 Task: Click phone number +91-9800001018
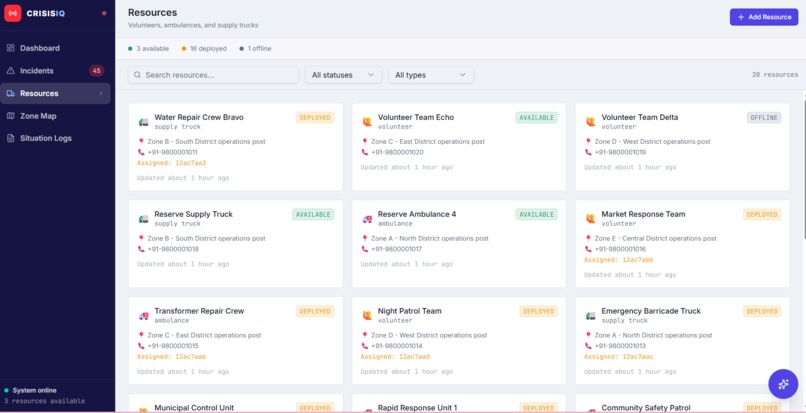(172, 249)
